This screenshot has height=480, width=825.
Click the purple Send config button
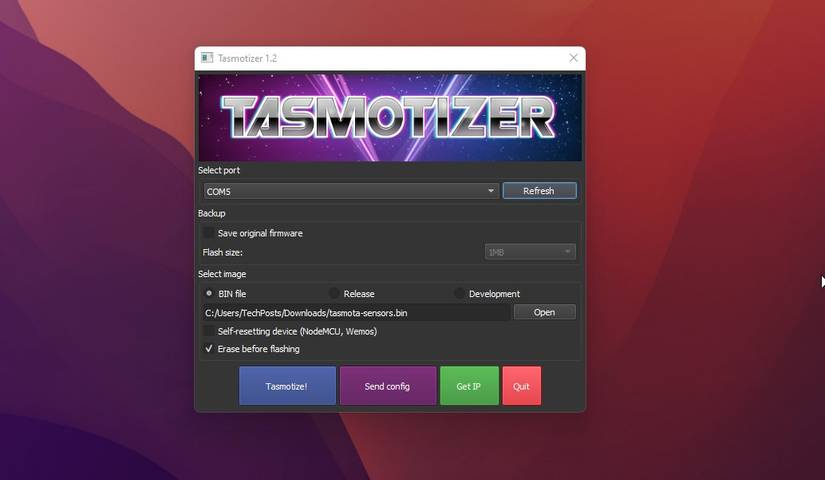pos(388,386)
